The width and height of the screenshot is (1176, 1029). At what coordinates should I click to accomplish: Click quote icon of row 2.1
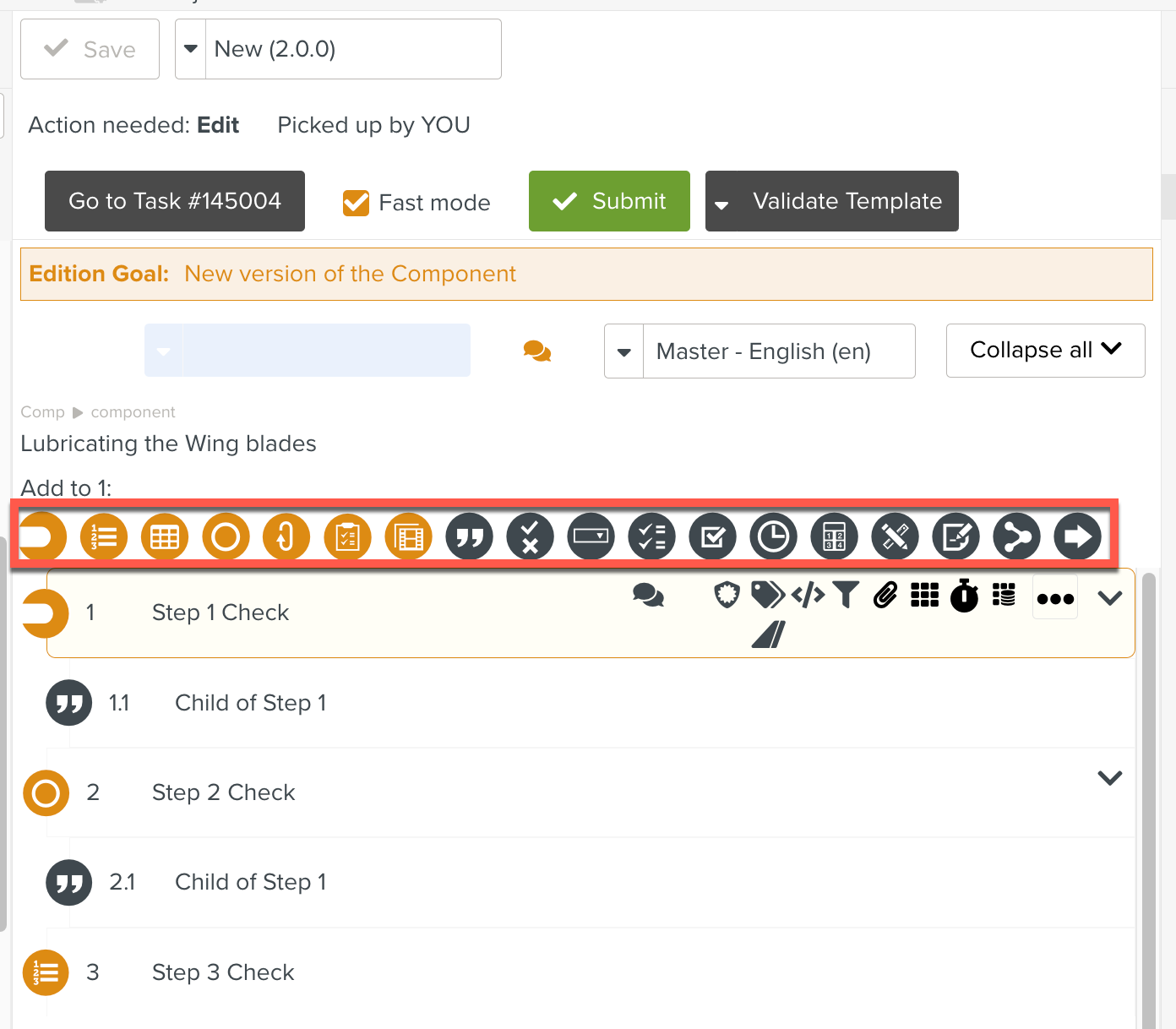[69, 882]
